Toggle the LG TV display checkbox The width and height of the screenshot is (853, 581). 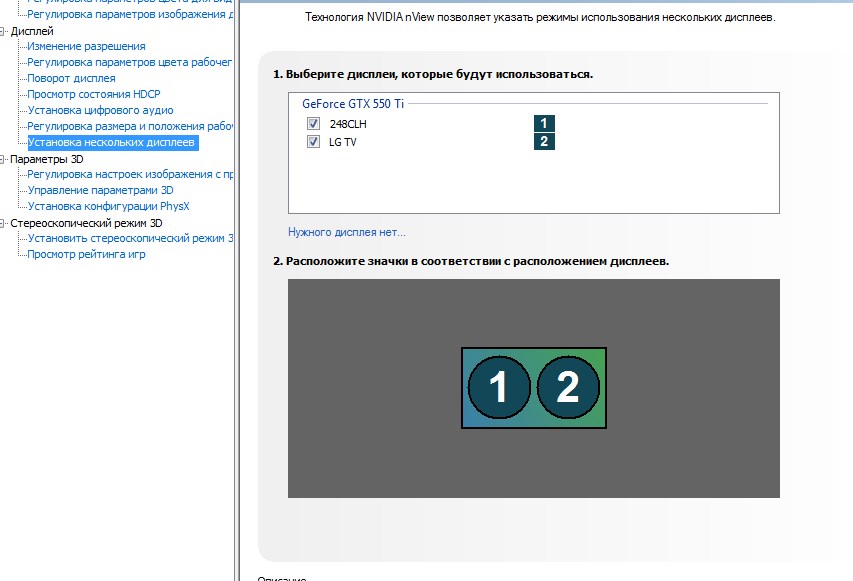(314, 142)
